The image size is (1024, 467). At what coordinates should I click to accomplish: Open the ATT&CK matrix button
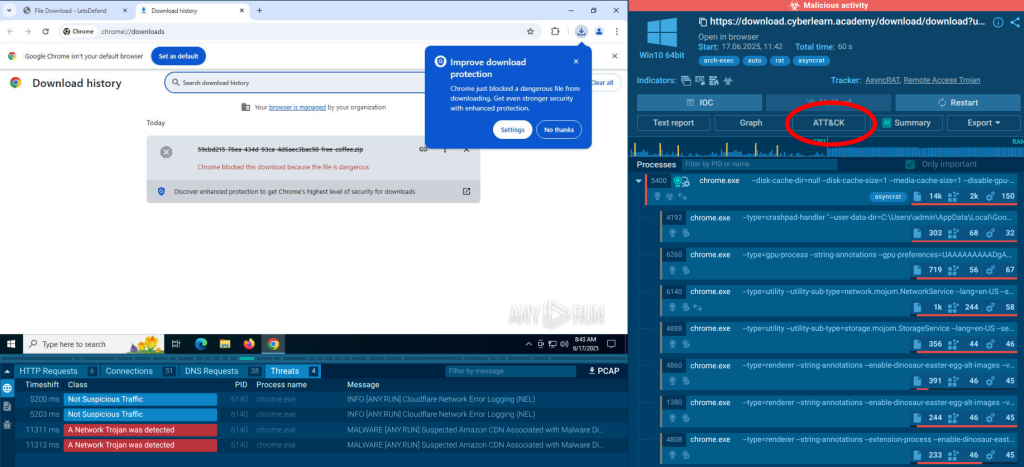click(x=829, y=123)
